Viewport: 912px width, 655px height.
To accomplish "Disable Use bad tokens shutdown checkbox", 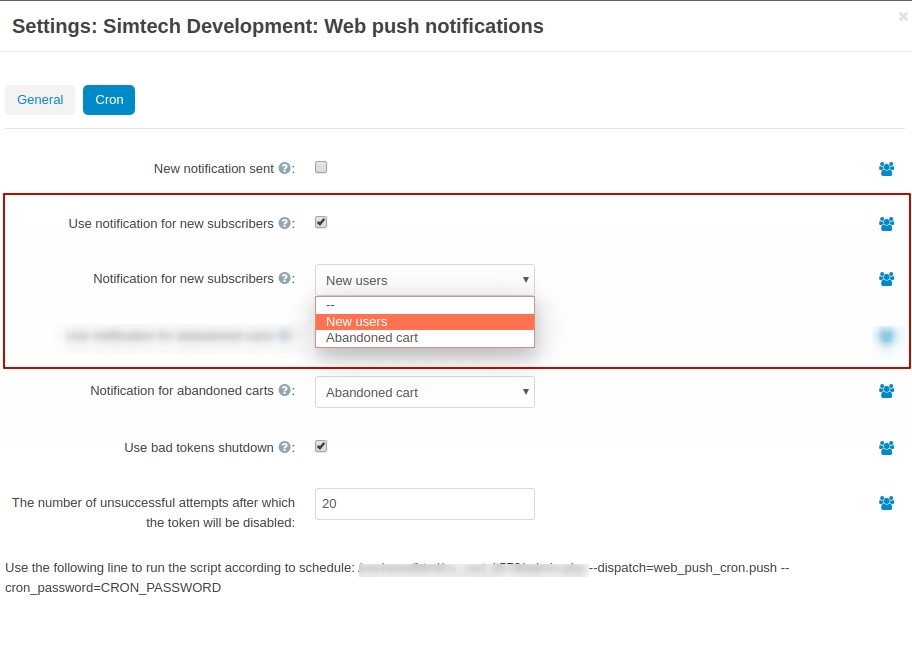I will pyautogui.click(x=321, y=446).
